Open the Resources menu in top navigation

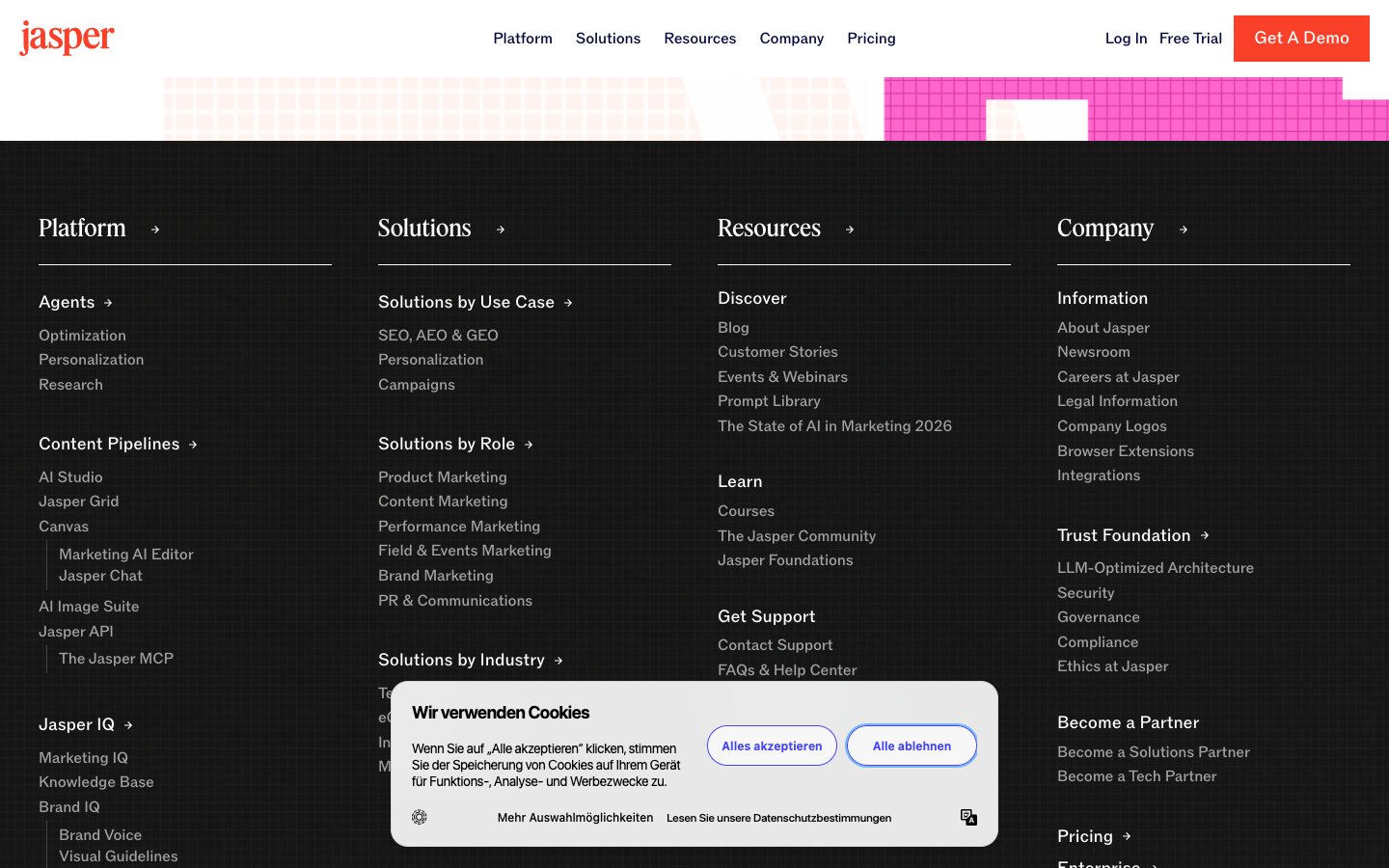click(699, 39)
